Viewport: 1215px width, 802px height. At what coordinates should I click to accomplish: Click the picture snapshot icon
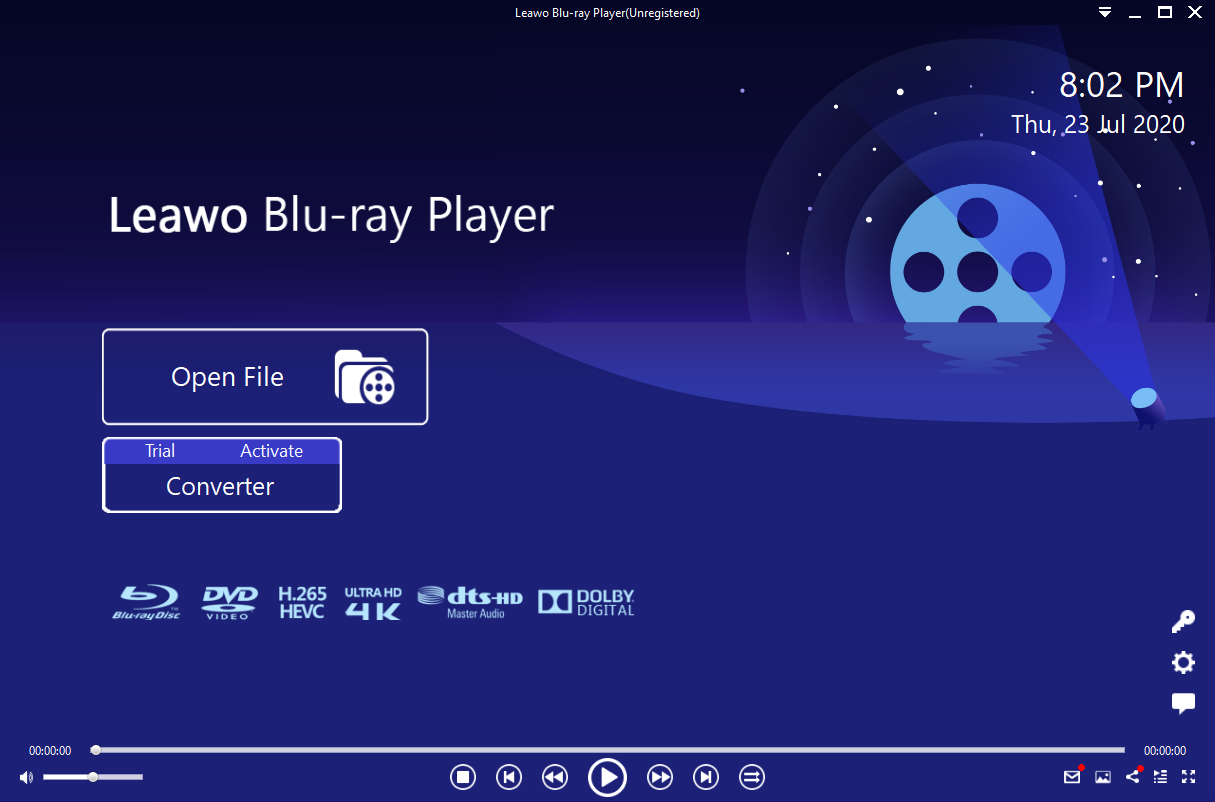[1103, 777]
